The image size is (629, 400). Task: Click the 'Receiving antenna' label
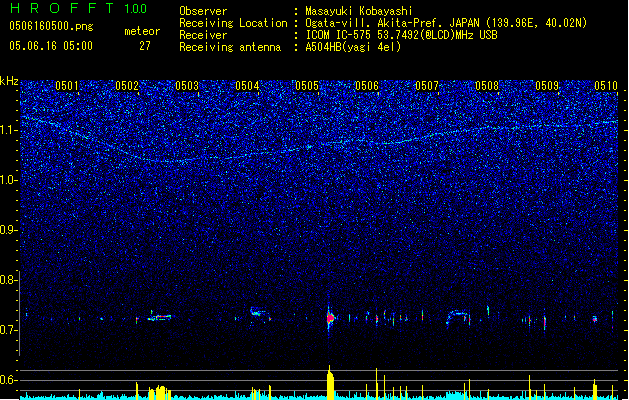(x=230, y=47)
